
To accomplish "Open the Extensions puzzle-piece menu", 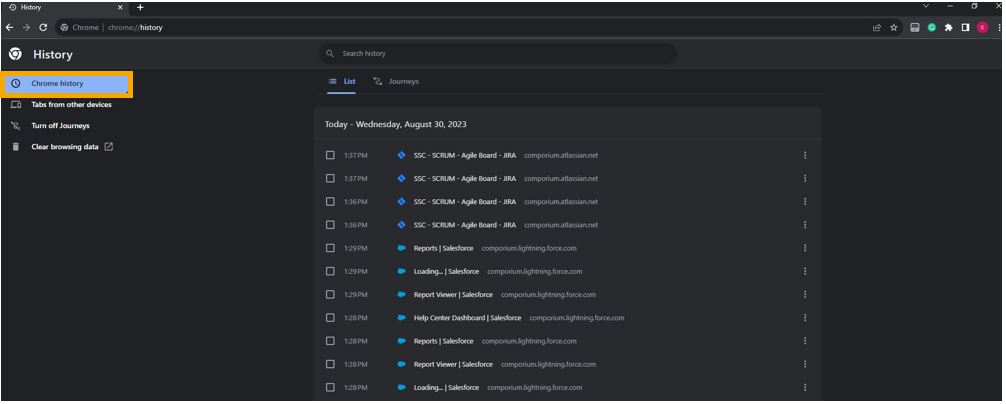I will [948, 28].
